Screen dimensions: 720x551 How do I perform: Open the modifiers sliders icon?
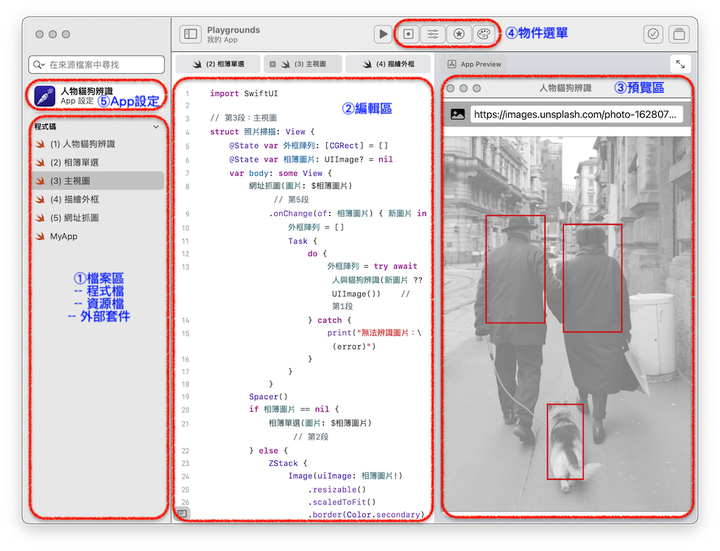click(x=433, y=34)
